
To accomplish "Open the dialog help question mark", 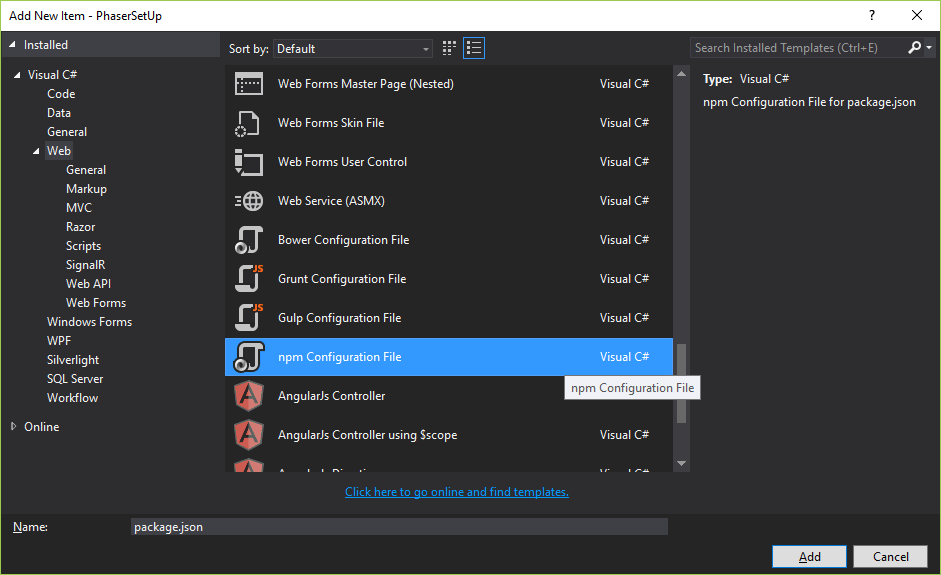I will click(x=872, y=16).
